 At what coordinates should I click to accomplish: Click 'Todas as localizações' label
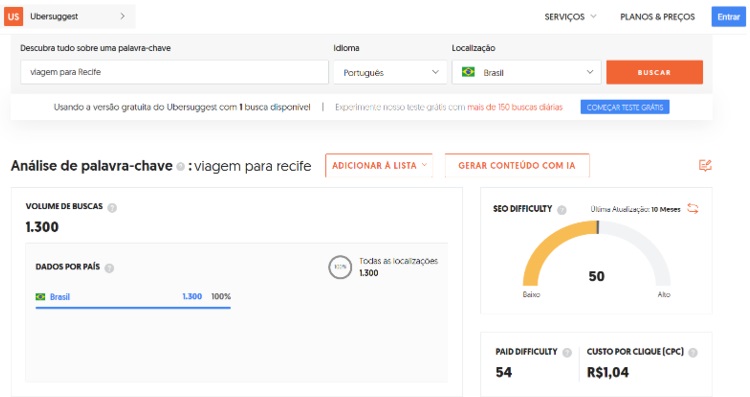click(x=398, y=261)
